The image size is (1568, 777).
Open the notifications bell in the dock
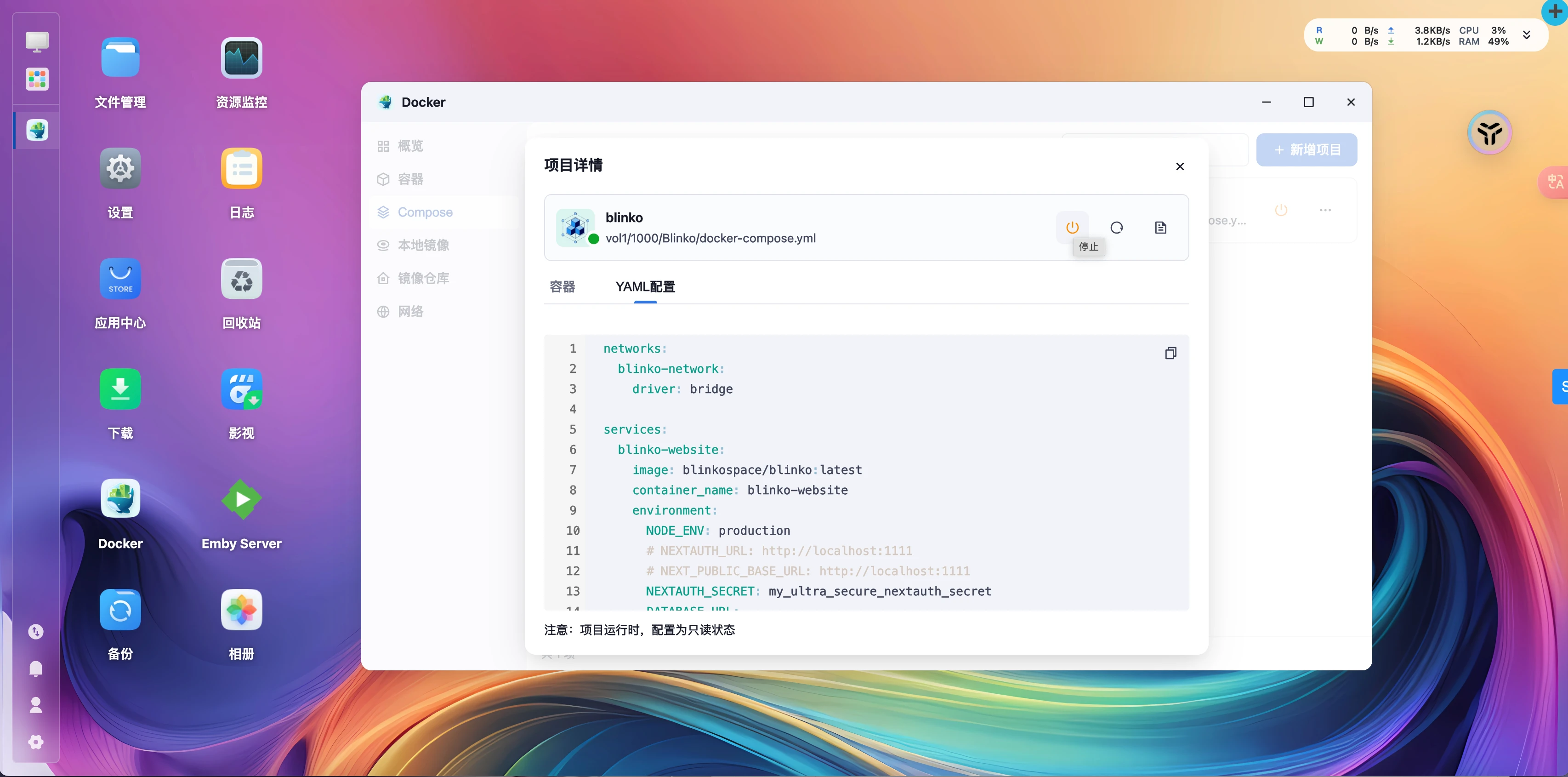coord(36,668)
